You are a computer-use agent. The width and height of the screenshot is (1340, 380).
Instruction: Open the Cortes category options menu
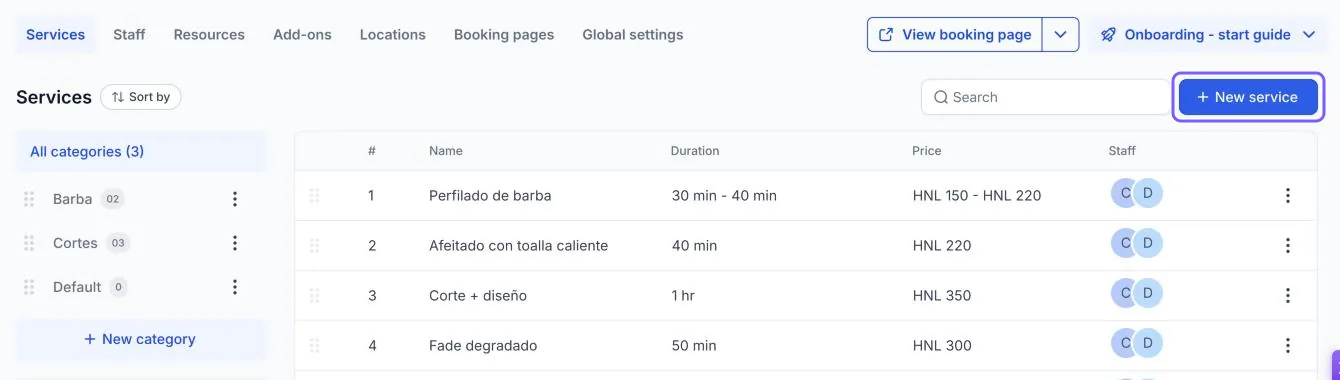[235, 243]
